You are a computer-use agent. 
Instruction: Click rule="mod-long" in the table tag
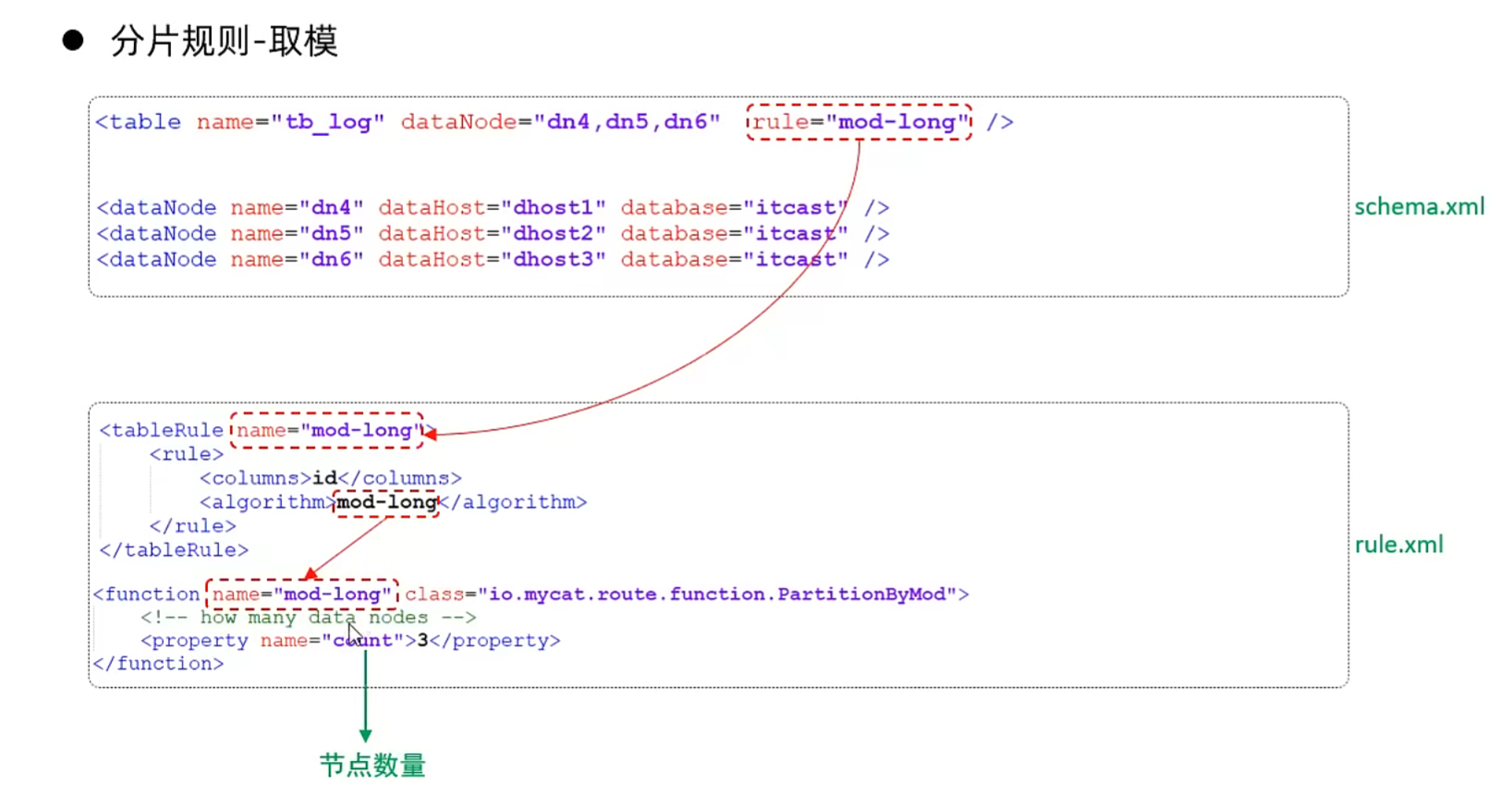click(860, 122)
